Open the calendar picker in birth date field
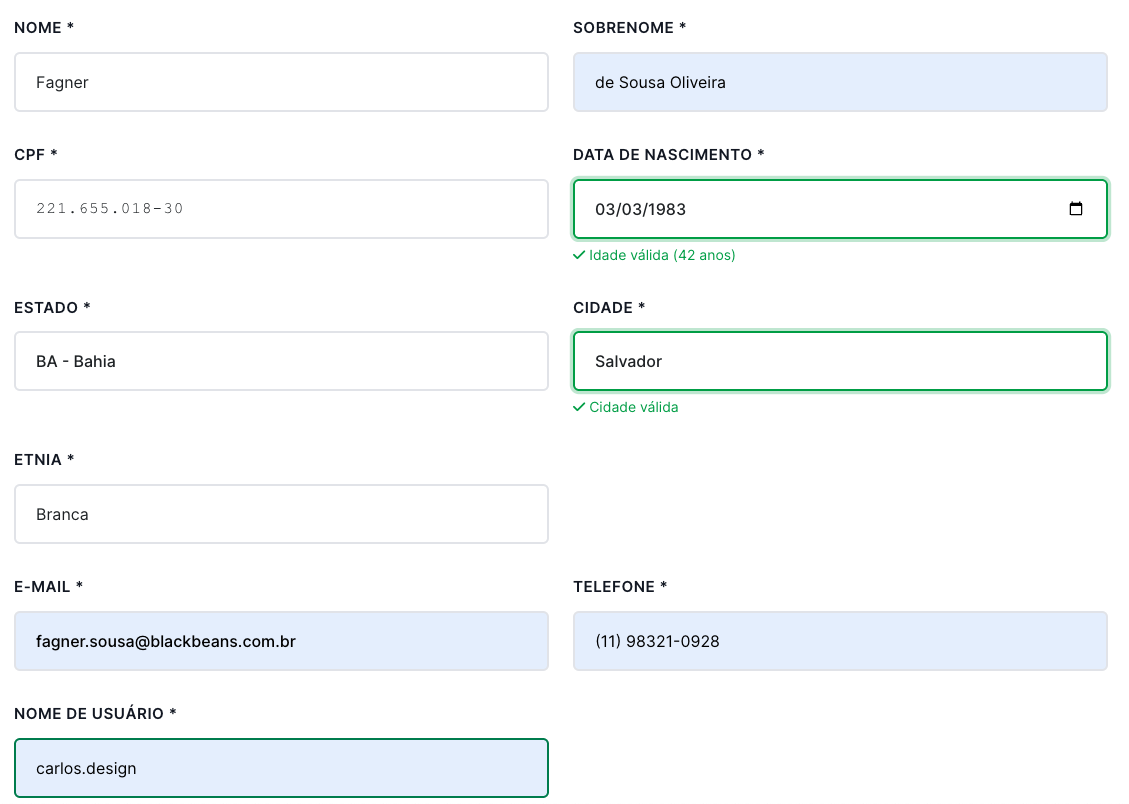Viewport: 1129px width, 804px height. (1075, 209)
